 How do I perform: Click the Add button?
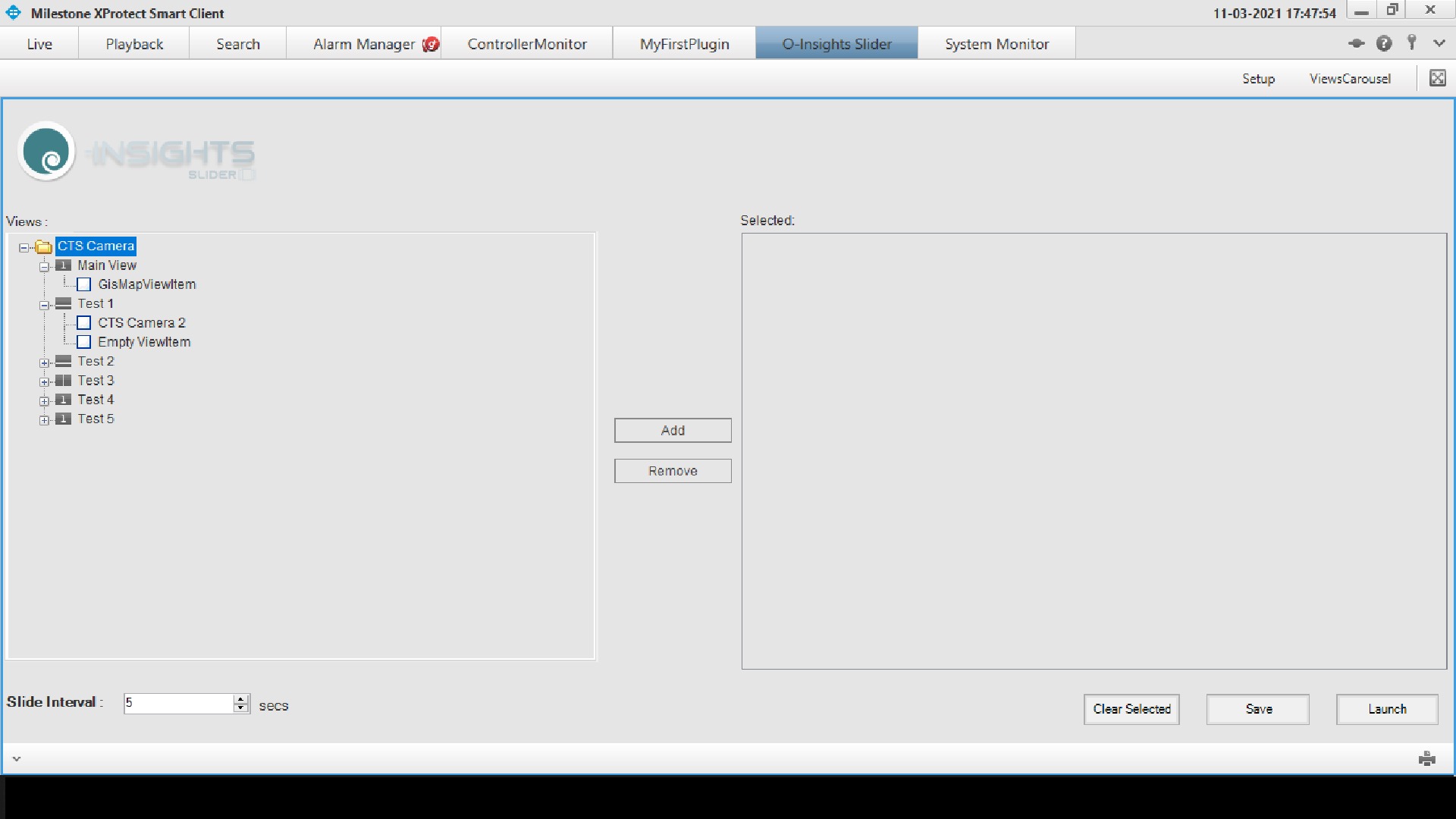pyautogui.click(x=673, y=430)
